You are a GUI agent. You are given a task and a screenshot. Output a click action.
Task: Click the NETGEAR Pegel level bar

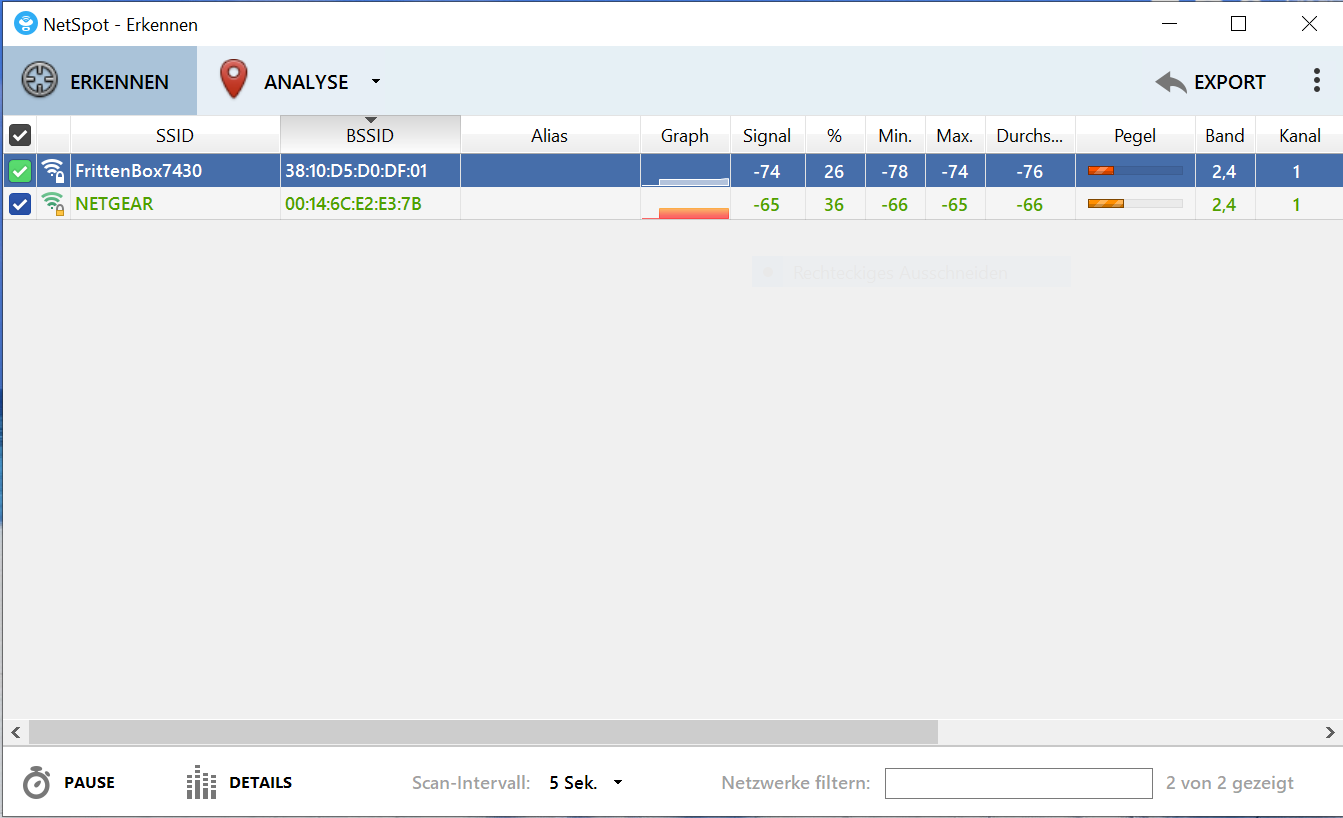coord(1135,204)
